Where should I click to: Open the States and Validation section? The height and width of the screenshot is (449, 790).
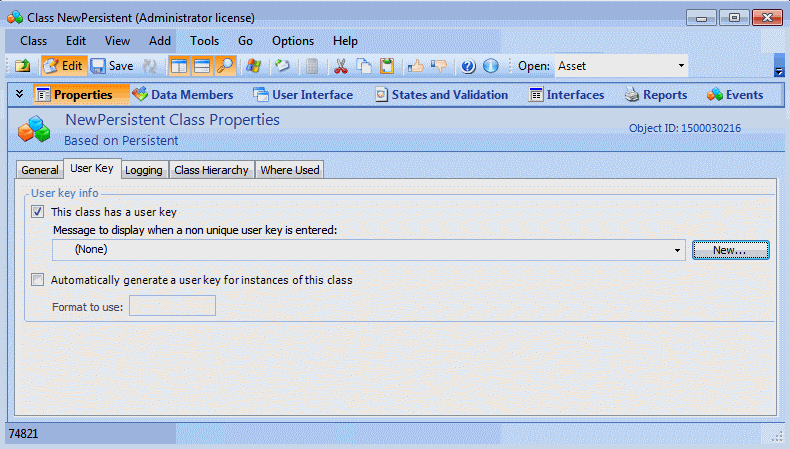click(441, 95)
